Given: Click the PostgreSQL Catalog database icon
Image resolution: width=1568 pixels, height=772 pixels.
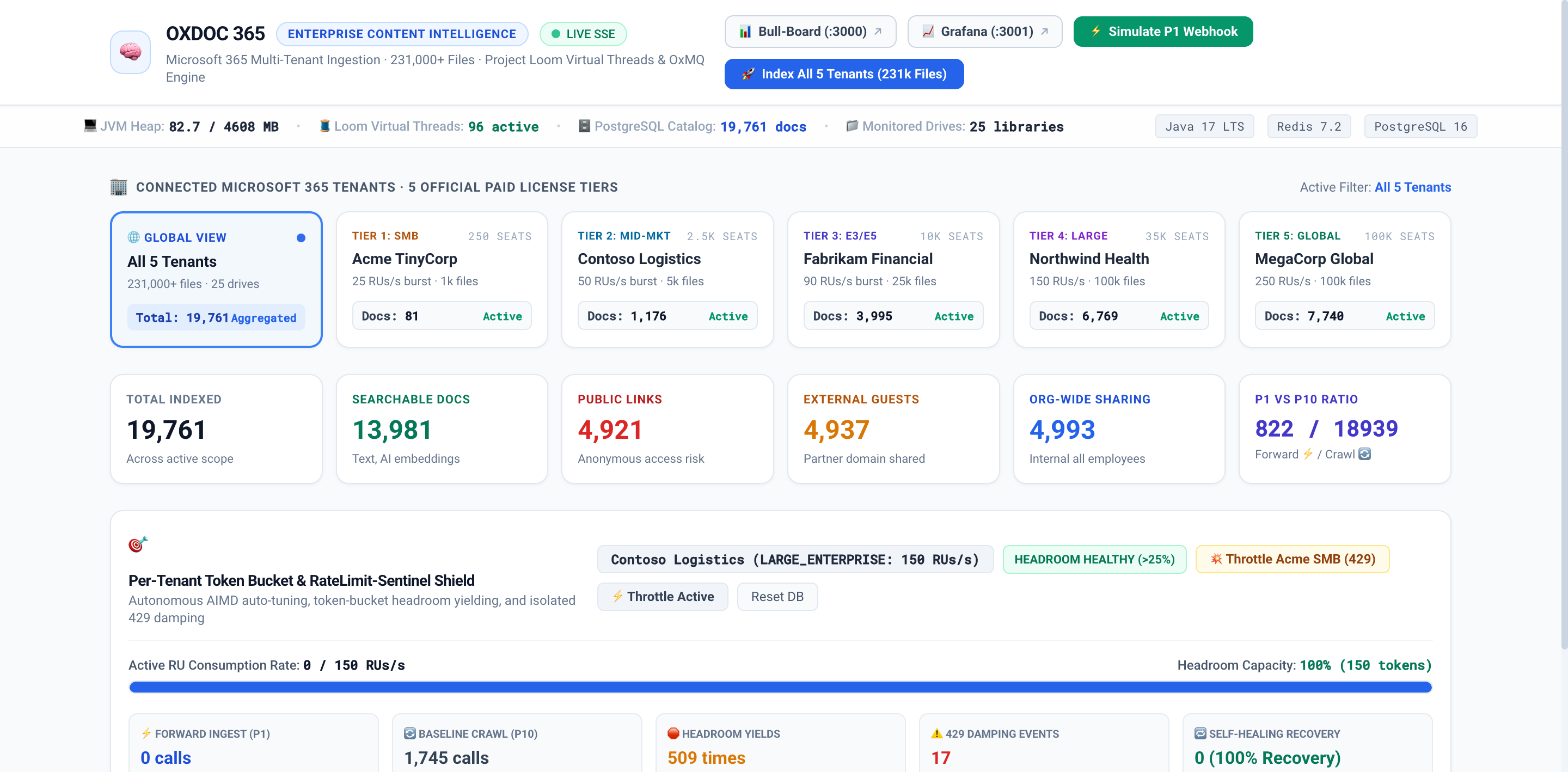Looking at the screenshot, I should 584,126.
